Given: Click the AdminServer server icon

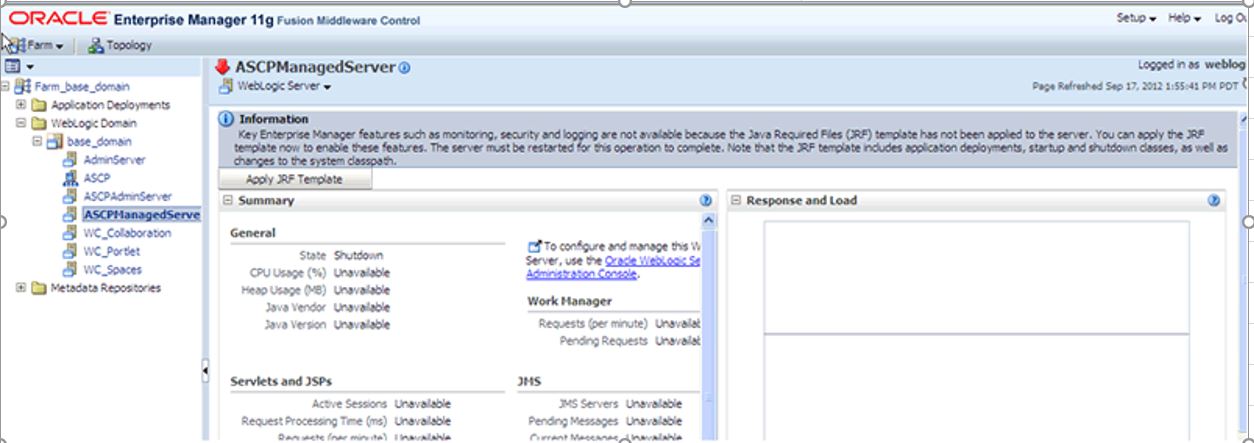Looking at the screenshot, I should pyautogui.click(x=70, y=160).
